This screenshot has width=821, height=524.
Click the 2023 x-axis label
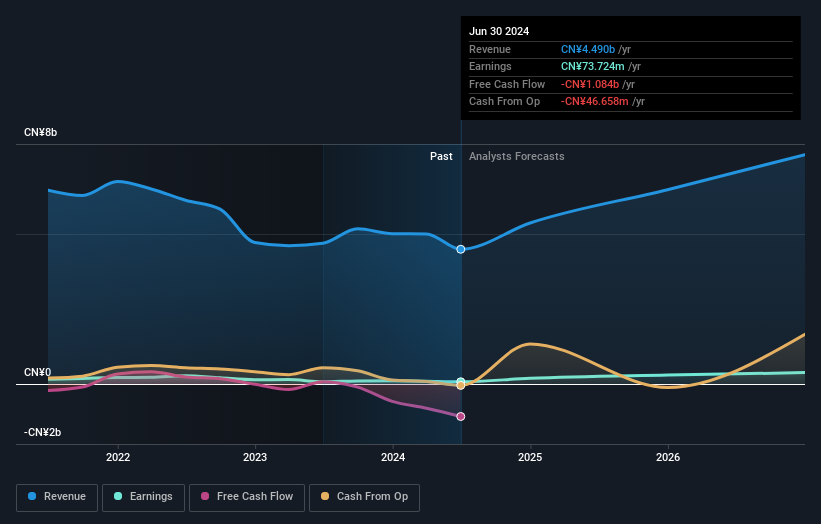(255, 457)
